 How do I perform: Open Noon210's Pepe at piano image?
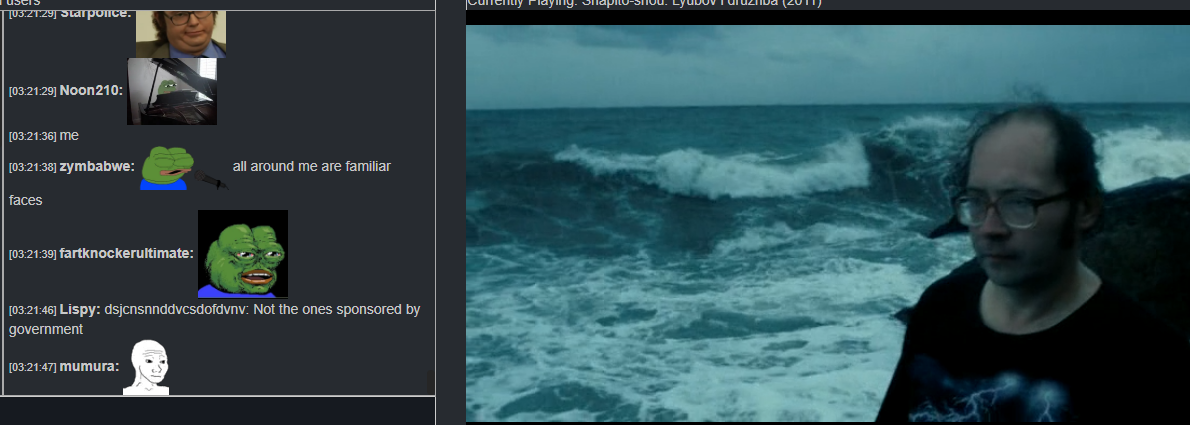click(172, 91)
